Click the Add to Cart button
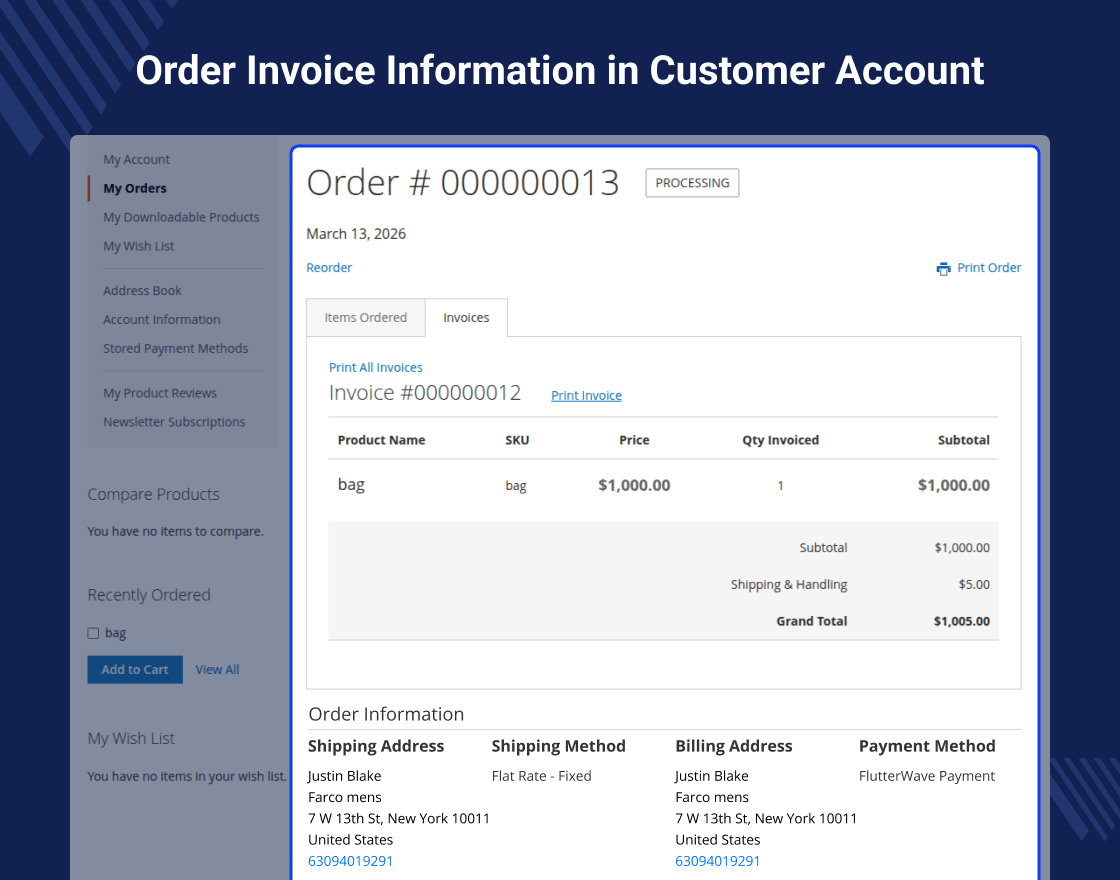Screen dimensions: 1120x880 point(135,670)
